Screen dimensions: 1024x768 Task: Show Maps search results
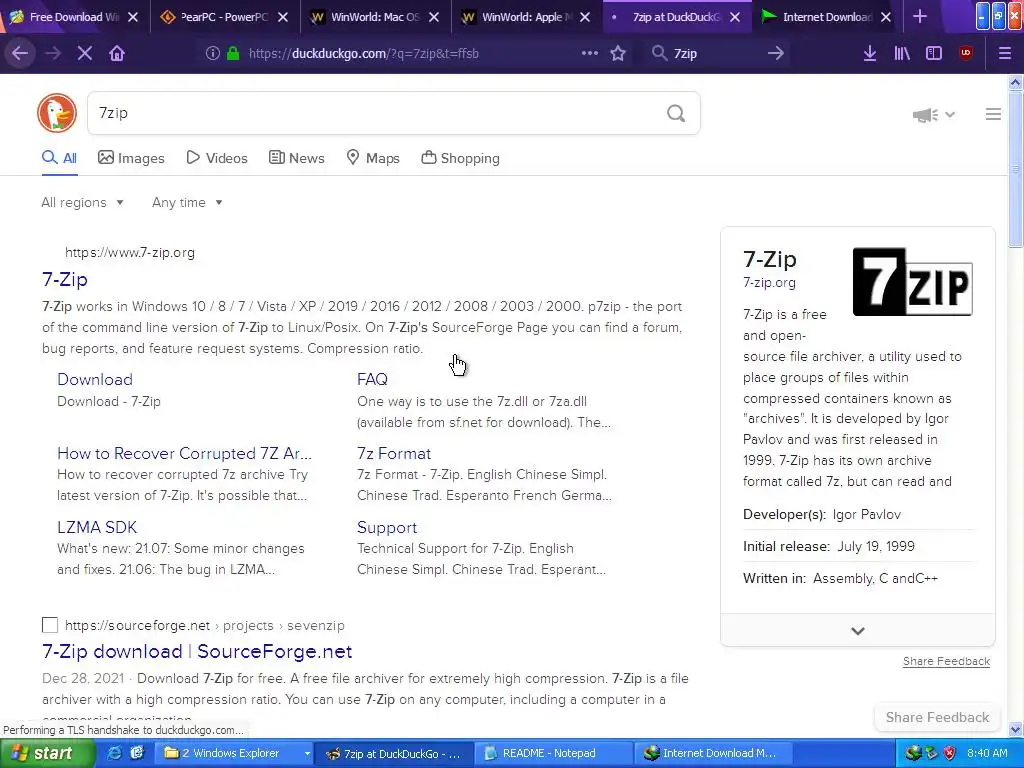click(373, 158)
